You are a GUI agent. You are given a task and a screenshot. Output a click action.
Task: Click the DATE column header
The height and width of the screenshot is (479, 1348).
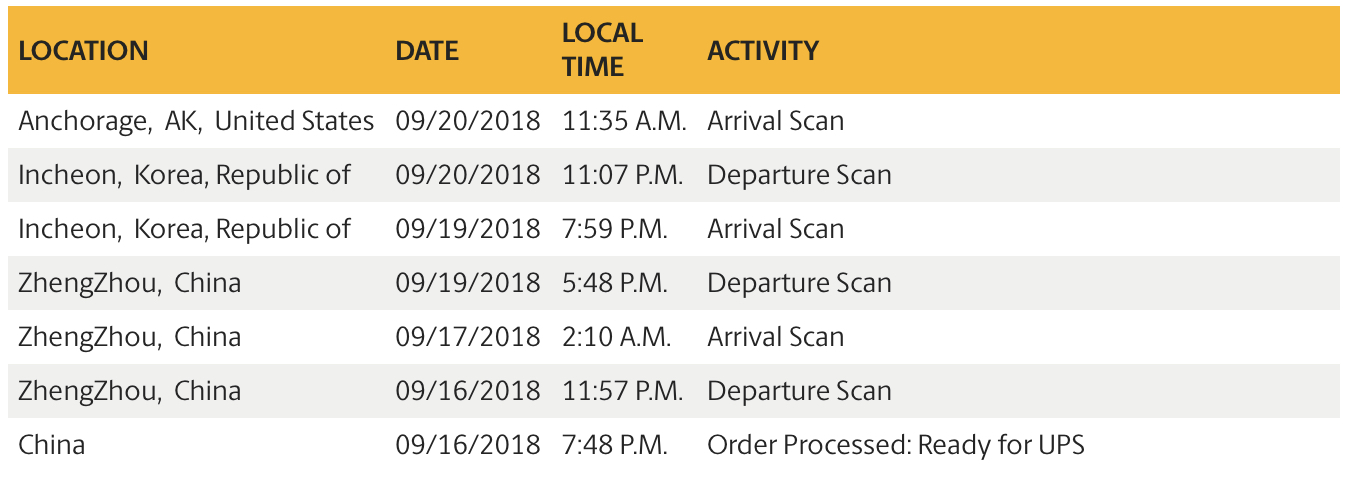click(x=427, y=50)
